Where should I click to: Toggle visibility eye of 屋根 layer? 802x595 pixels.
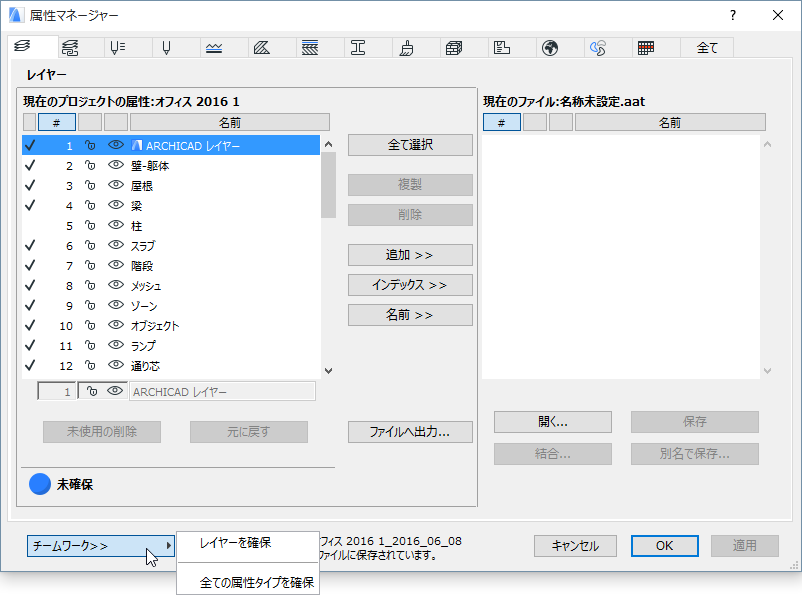pyautogui.click(x=116, y=185)
